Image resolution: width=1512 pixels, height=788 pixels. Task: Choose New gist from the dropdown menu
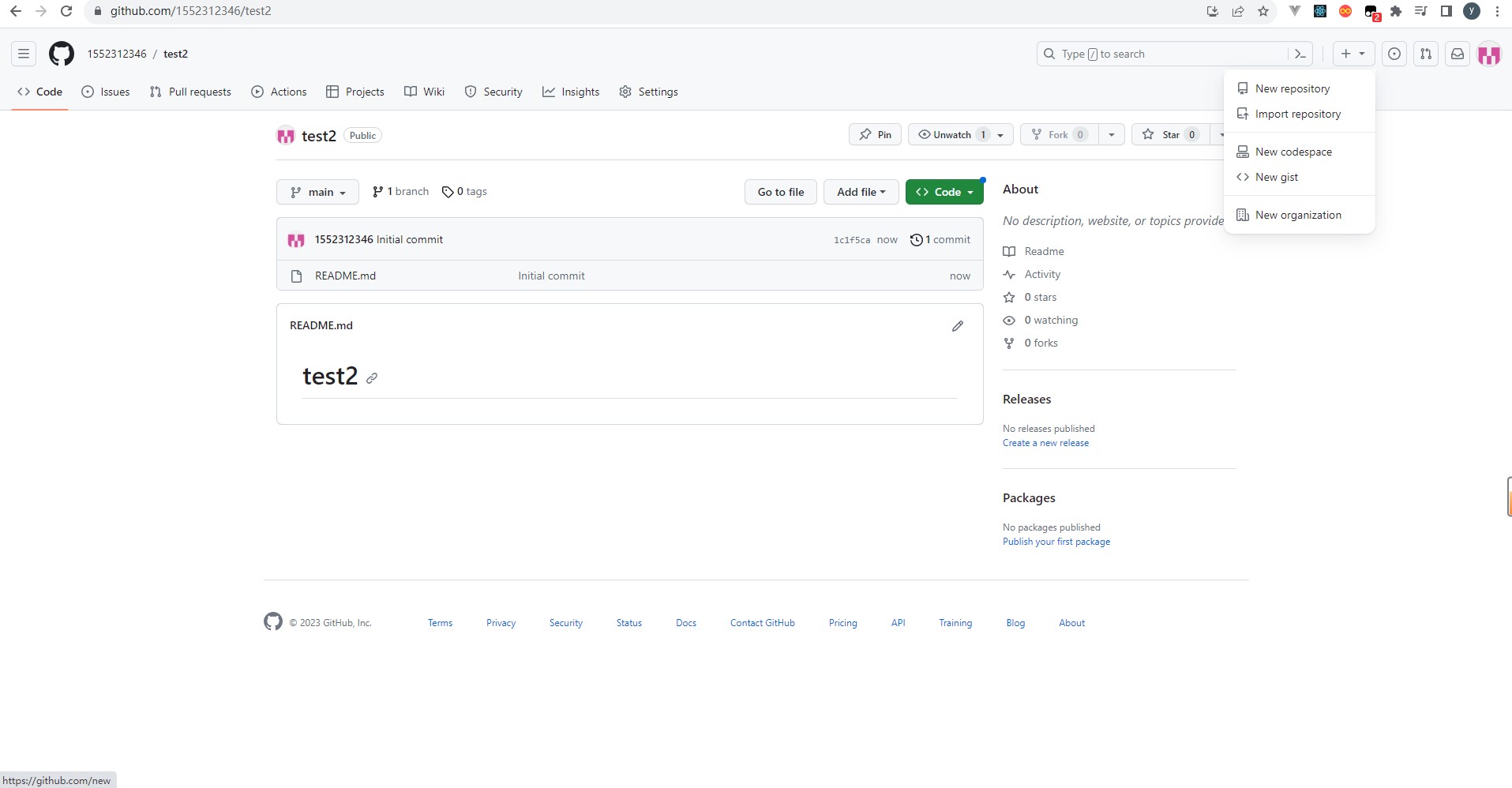1276,177
